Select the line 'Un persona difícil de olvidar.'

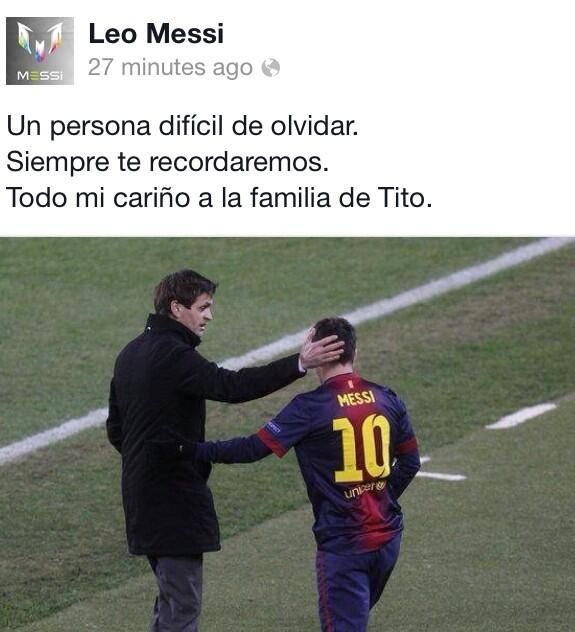(183, 127)
